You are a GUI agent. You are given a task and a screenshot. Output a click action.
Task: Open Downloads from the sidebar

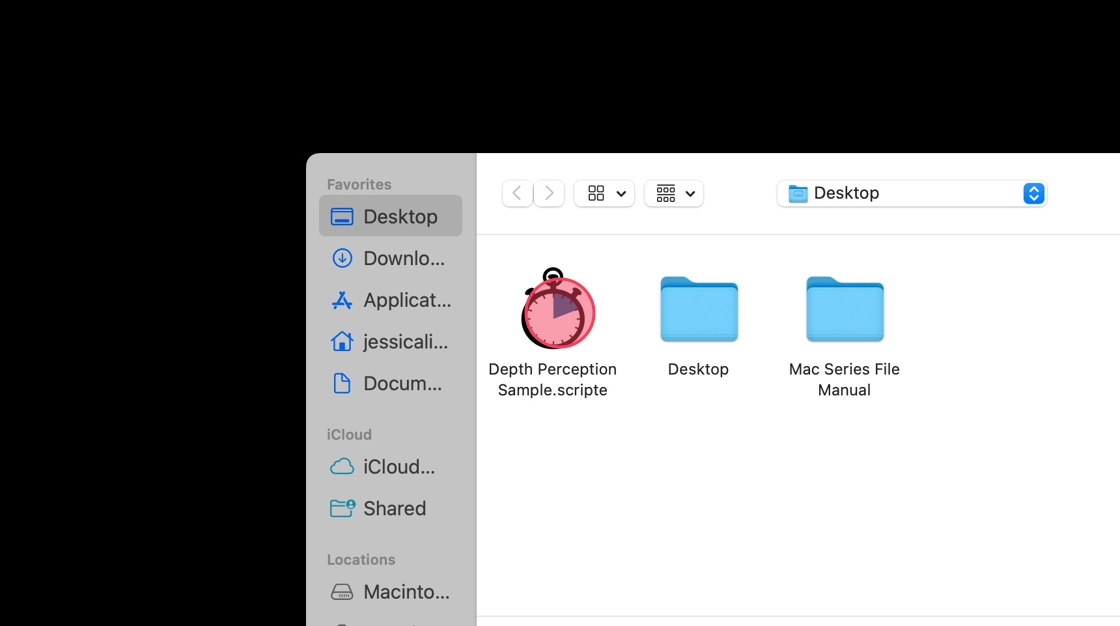tap(390, 258)
